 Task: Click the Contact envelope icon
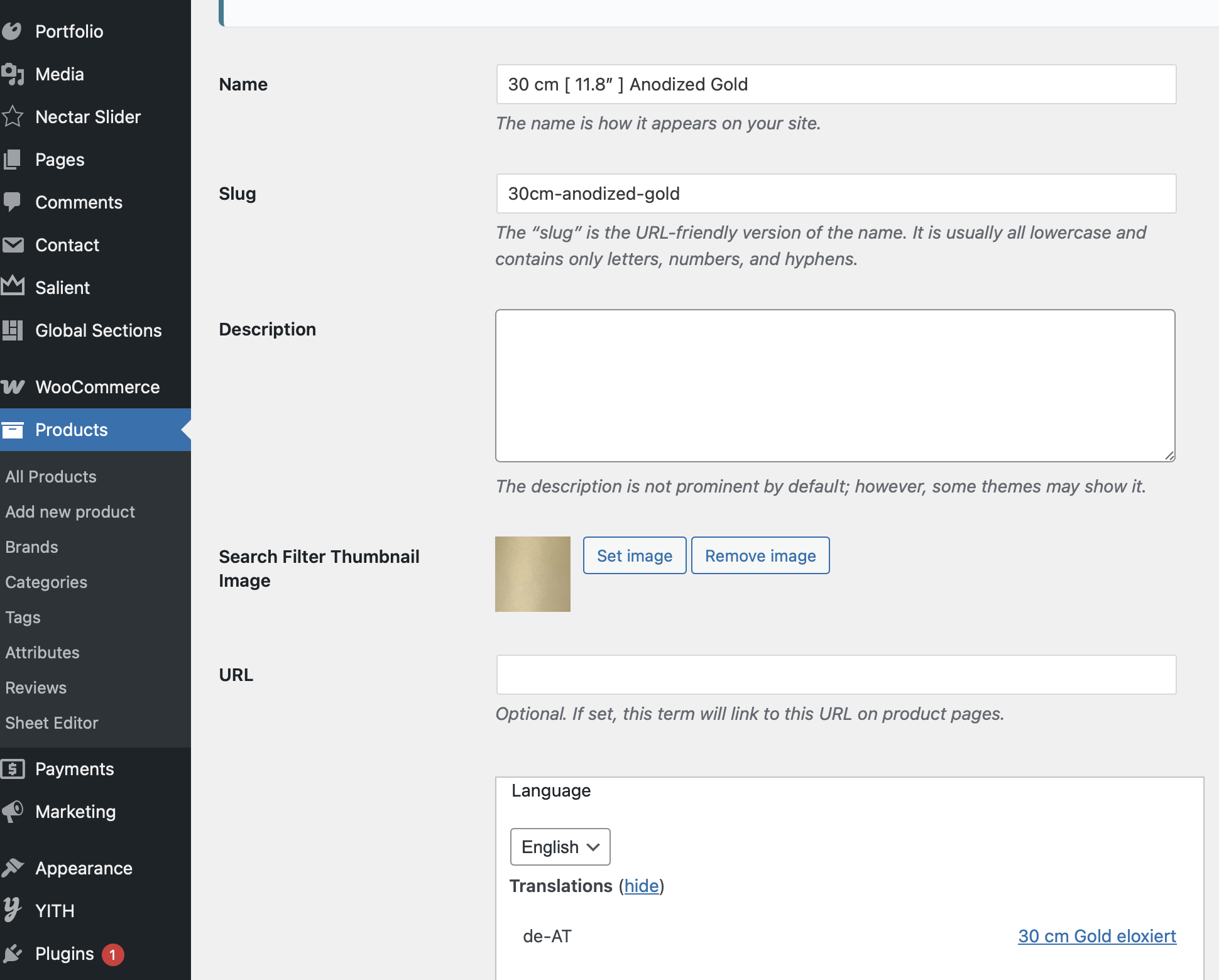click(12, 245)
